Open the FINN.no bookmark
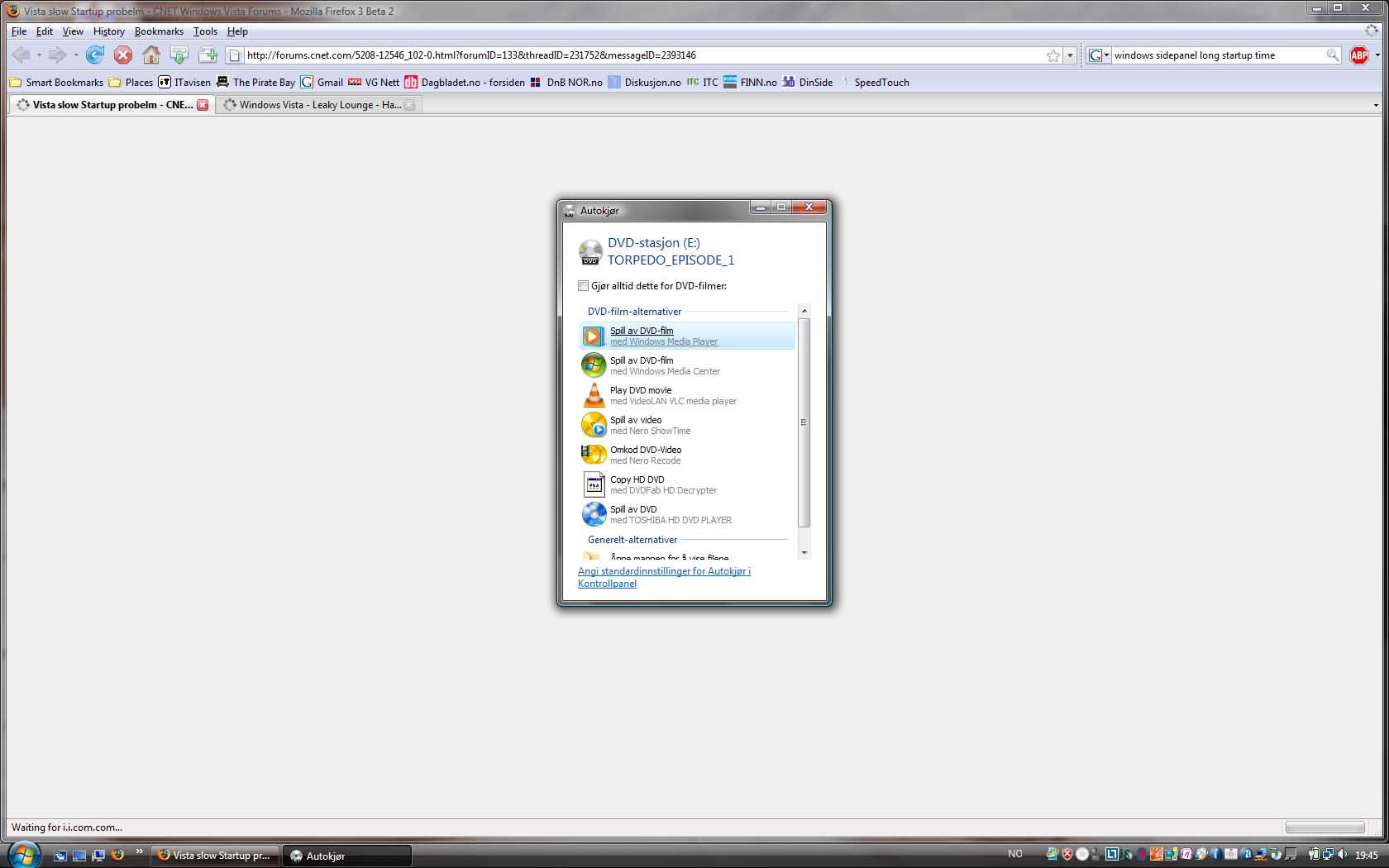This screenshot has width=1389, height=868. coord(751,82)
